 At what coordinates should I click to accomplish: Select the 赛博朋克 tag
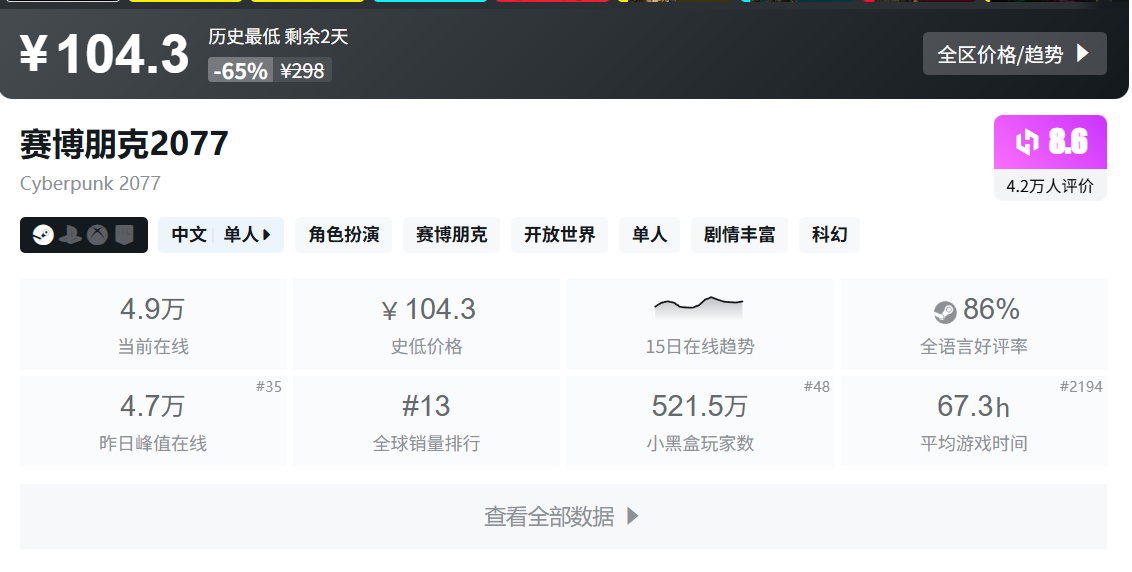tap(451, 235)
